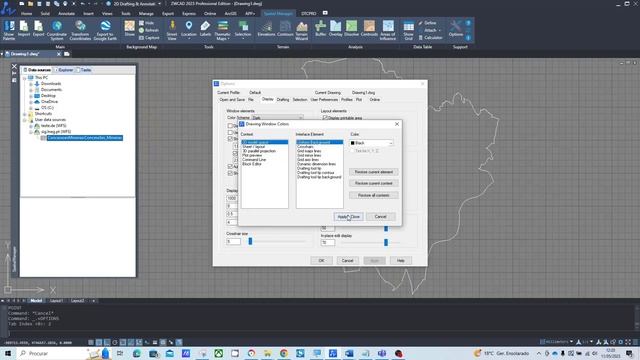Click the Elevations terrain icon
This screenshot has width=640, height=360.
[x=266, y=29]
